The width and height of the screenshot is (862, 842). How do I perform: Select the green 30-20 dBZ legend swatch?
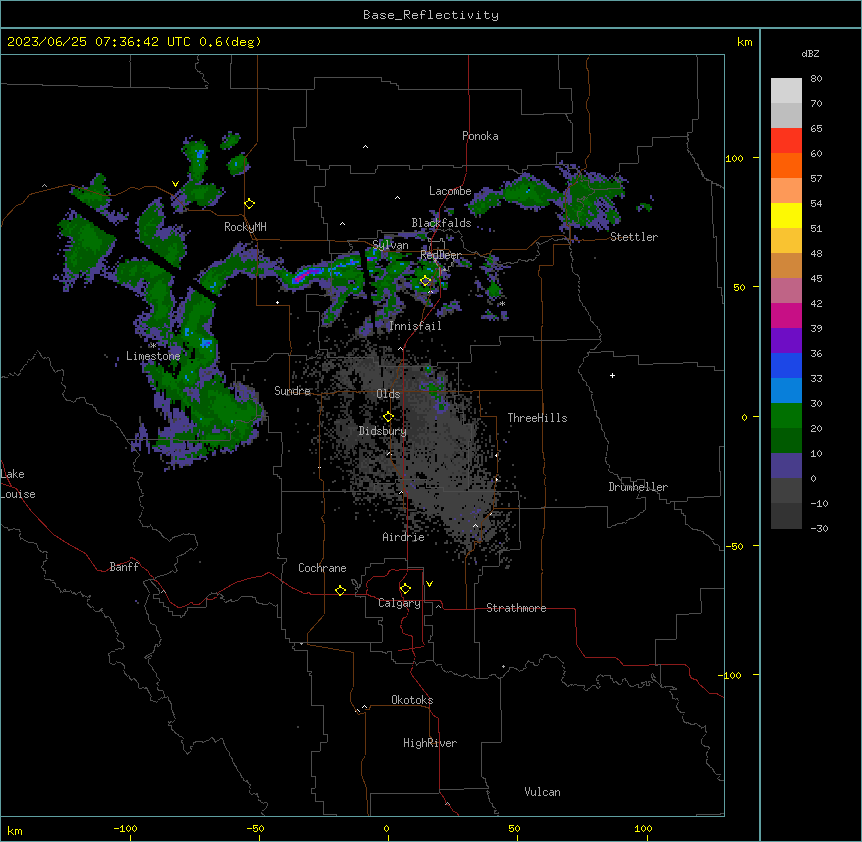[x=786, y=416]
